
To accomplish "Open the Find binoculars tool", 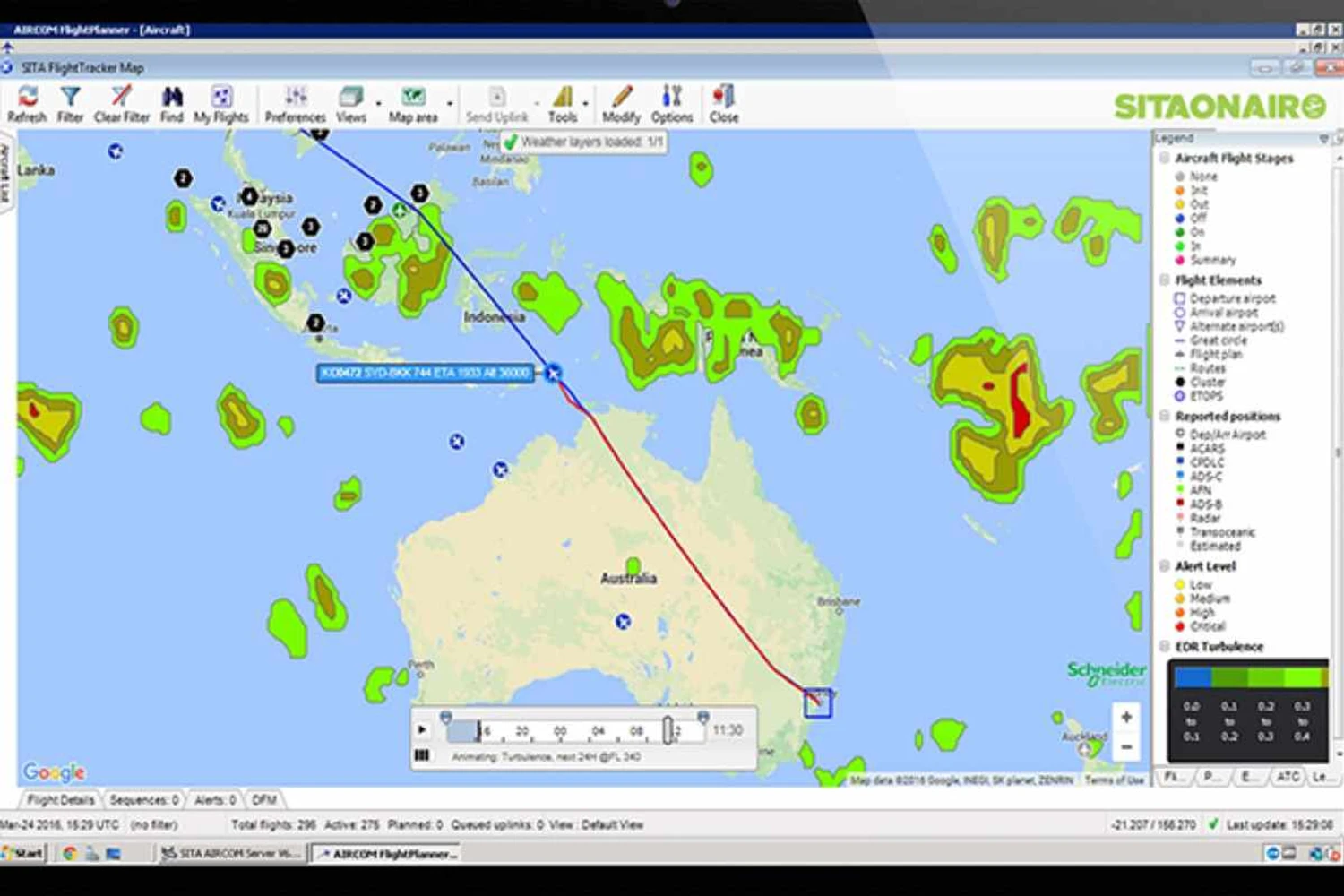I will (172, 104).
